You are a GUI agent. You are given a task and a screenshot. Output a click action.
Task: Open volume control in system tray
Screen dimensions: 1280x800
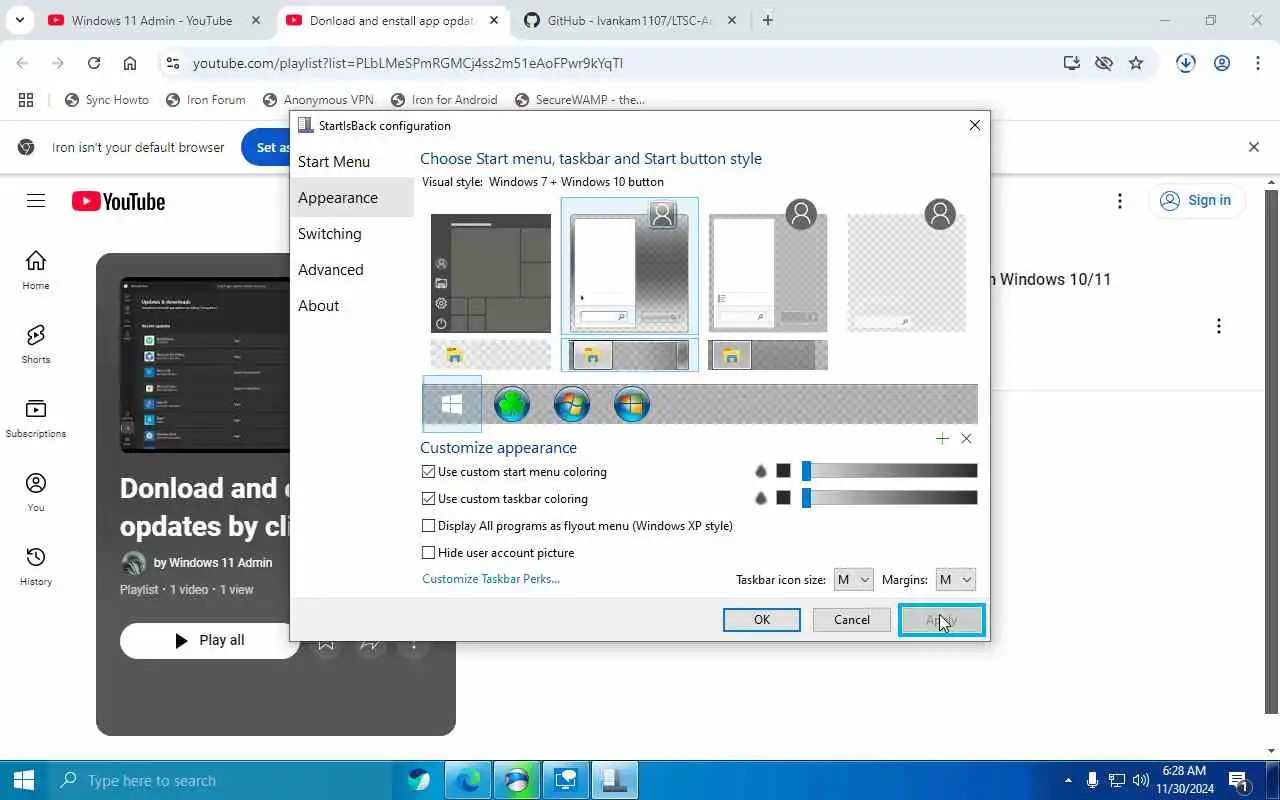click(x=1141, y=780)
